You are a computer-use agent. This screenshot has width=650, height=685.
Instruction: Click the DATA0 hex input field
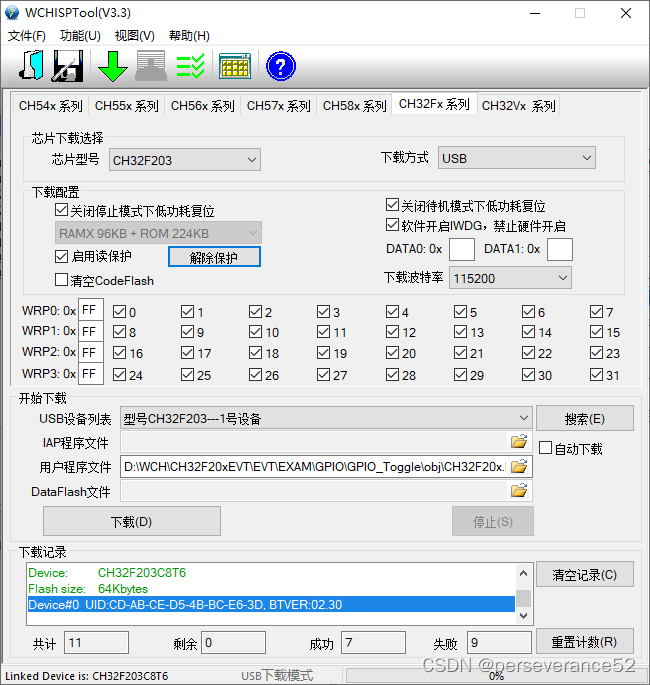[462, 249]
